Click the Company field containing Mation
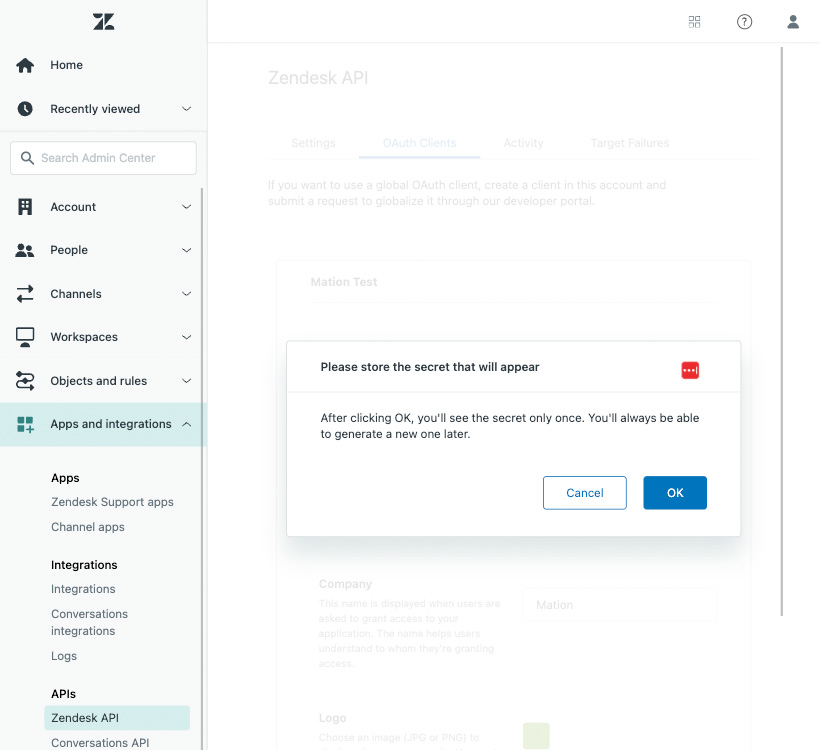The width and height of the screenshot is (820, 750). [x=619, y=605]
